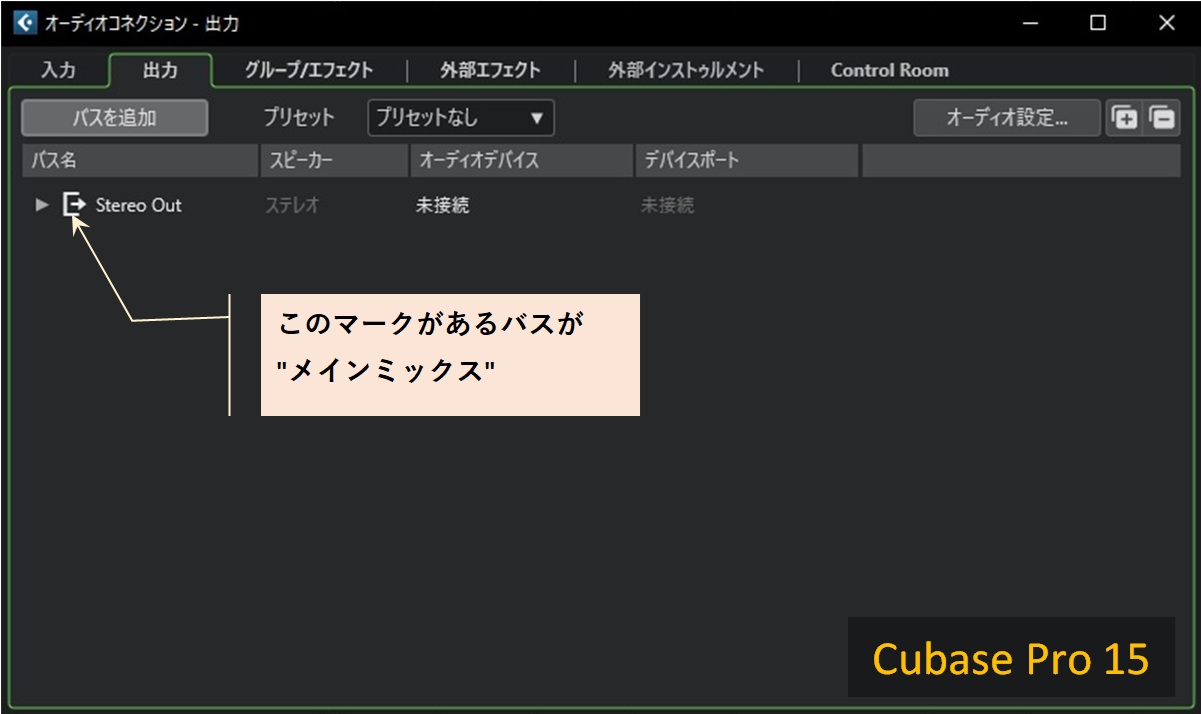Image resolution: width=1201 pixels, height=714 pixels.
Task: Click the expand all buses icon
Action: pyautogui.click(x=1126, y=117)
